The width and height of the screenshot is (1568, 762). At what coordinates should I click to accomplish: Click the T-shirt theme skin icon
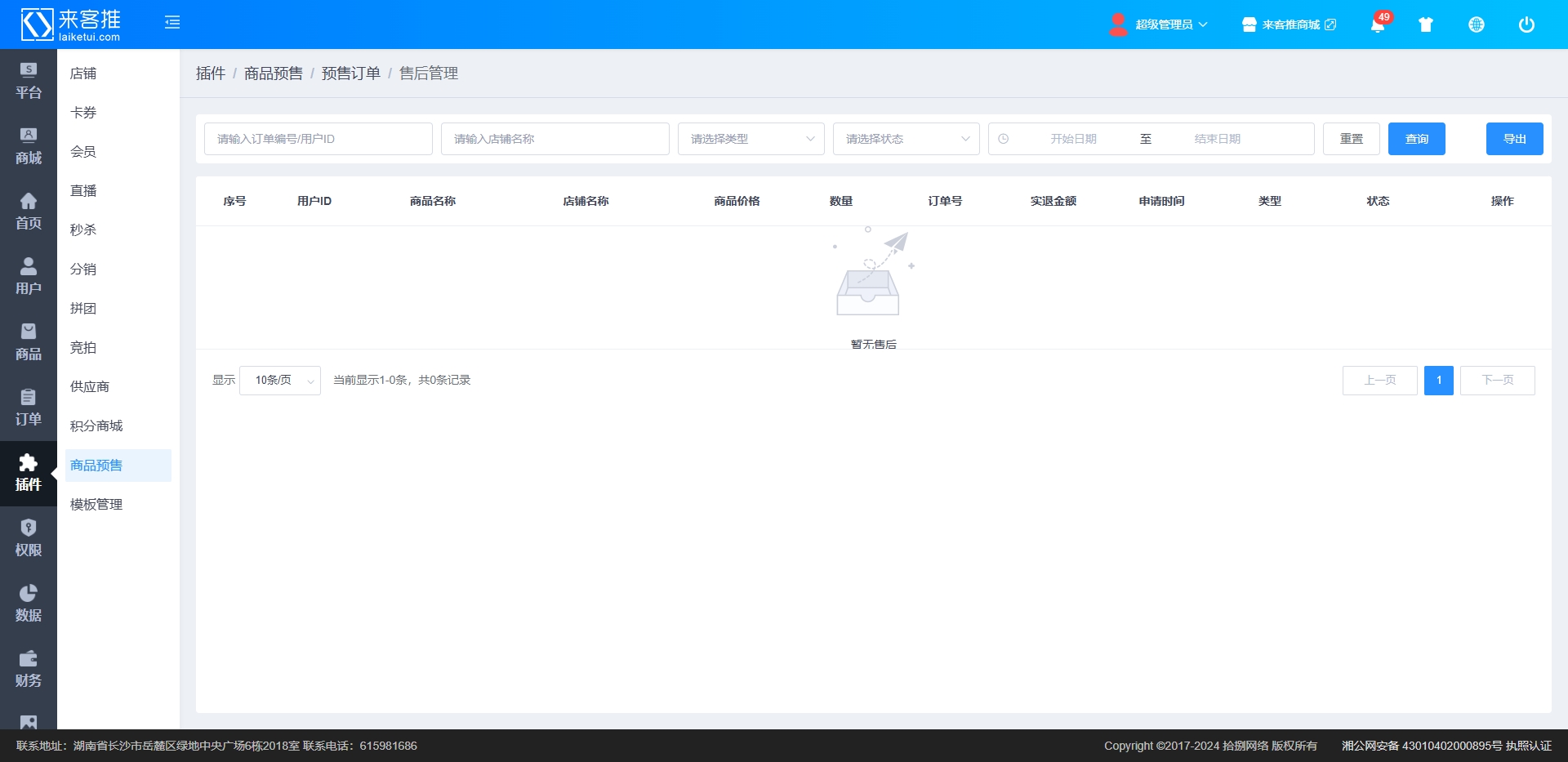pyautogui.click(x=1426, y=25)
